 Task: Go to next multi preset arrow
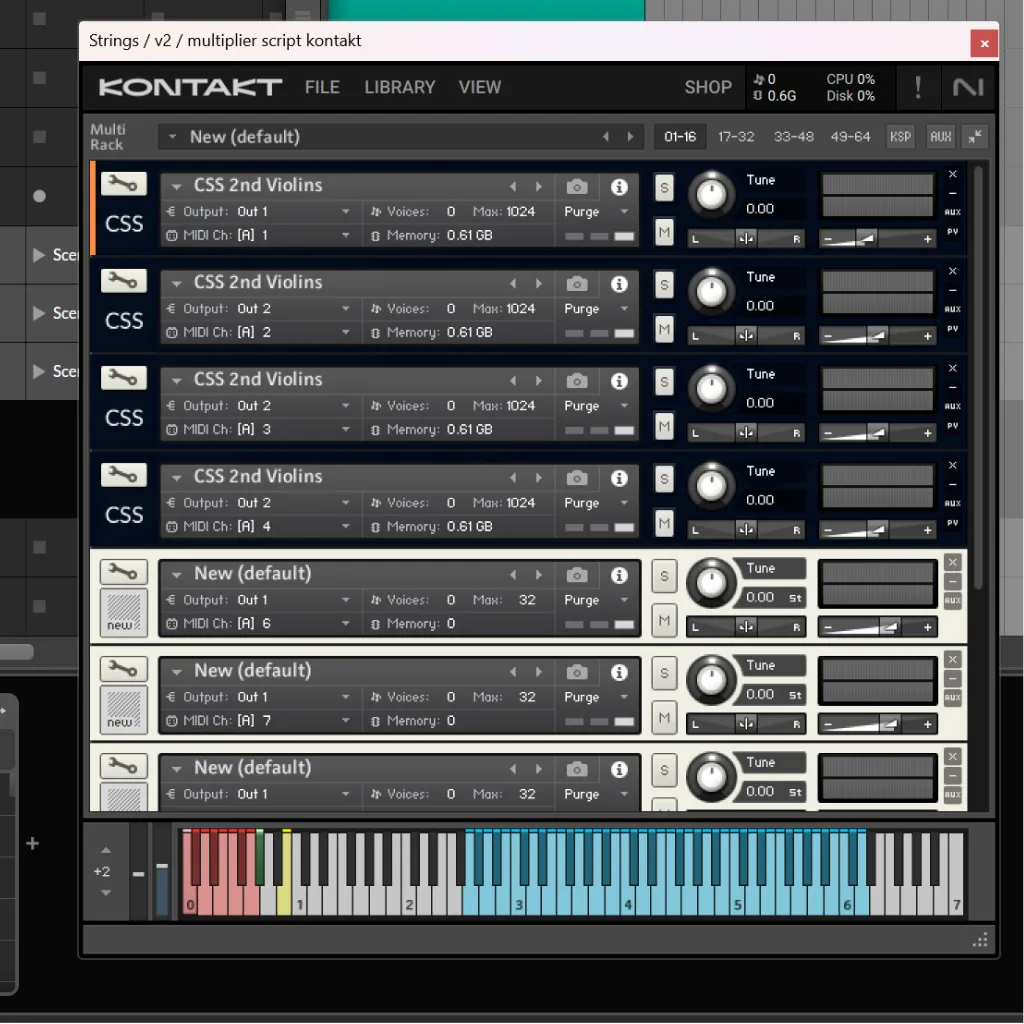[630, 136]
